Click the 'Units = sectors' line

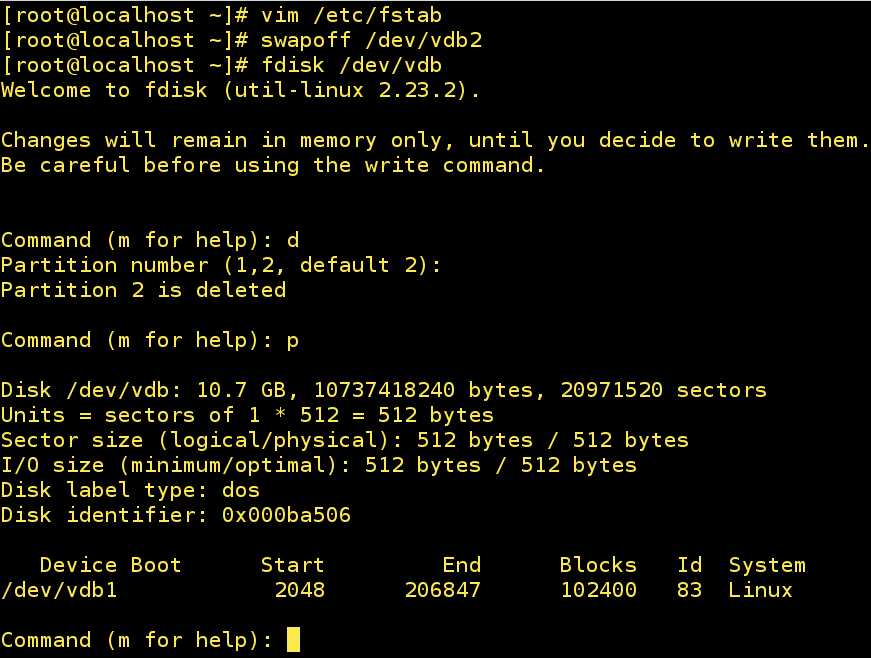point(247,415)
